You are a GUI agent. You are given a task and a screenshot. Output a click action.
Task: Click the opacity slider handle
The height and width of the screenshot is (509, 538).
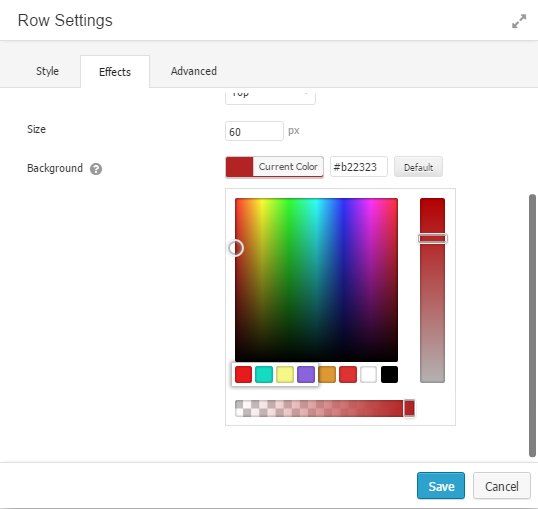[409, 408]
